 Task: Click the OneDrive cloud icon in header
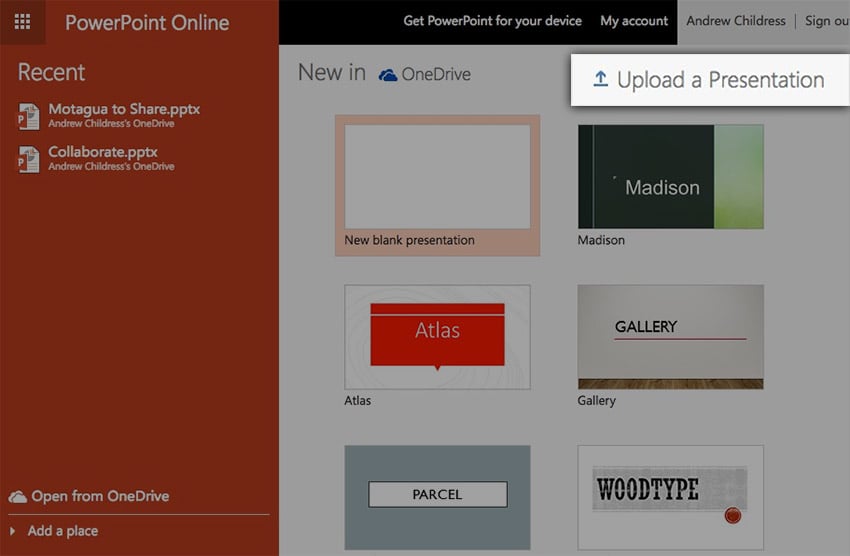tap(388, 75)
